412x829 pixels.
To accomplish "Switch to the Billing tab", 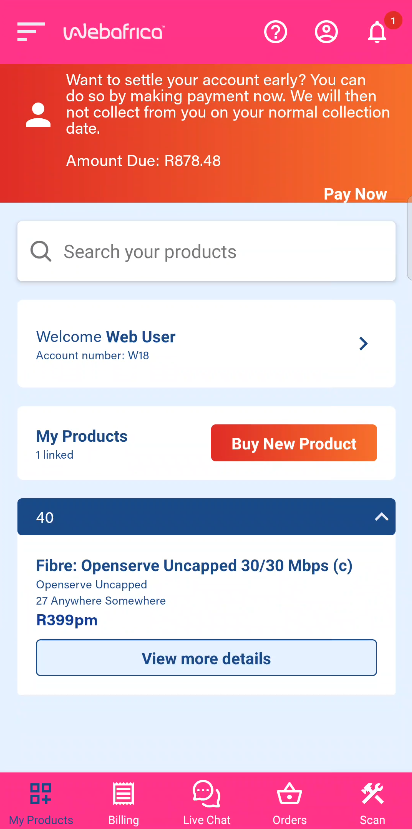I will tap(124, 801).
